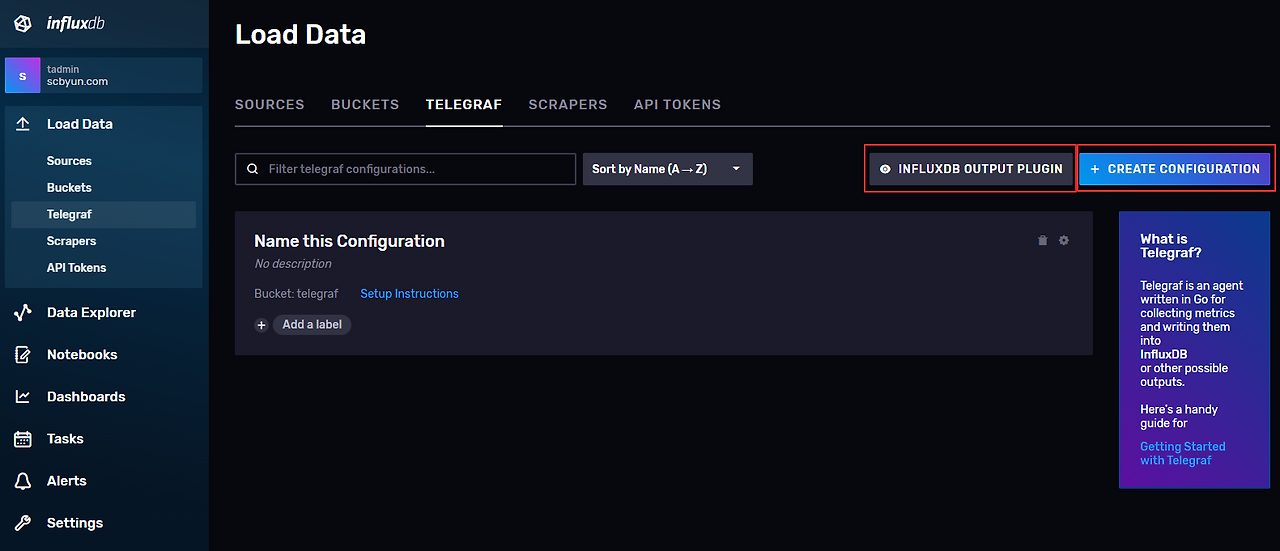
Task: Click the No description text
Action: (293, 264)
